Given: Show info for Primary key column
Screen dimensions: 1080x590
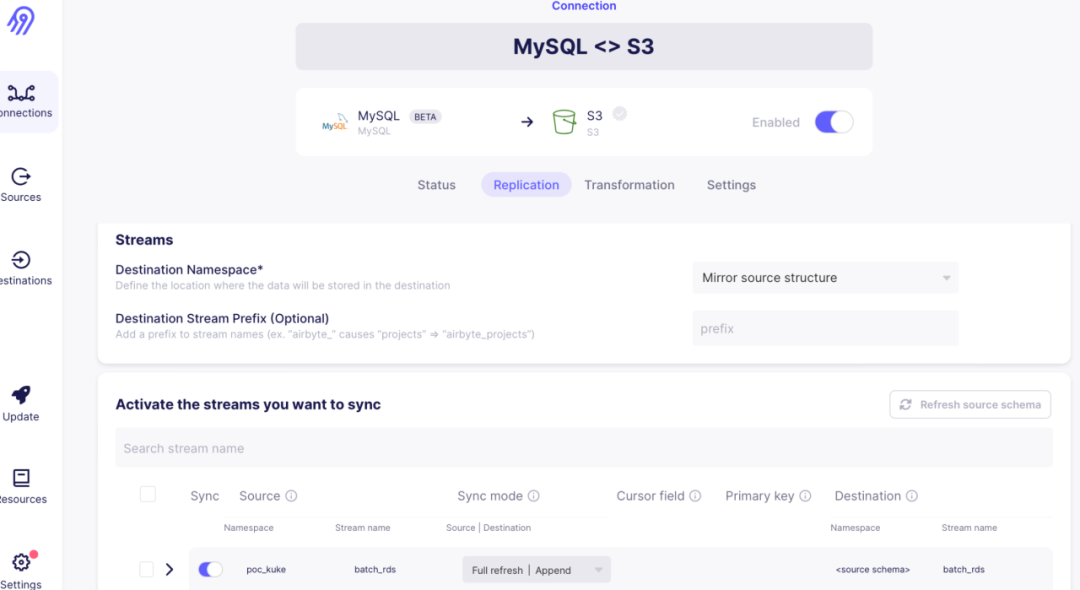Looking at the screenshot, I should click(805, 496).
